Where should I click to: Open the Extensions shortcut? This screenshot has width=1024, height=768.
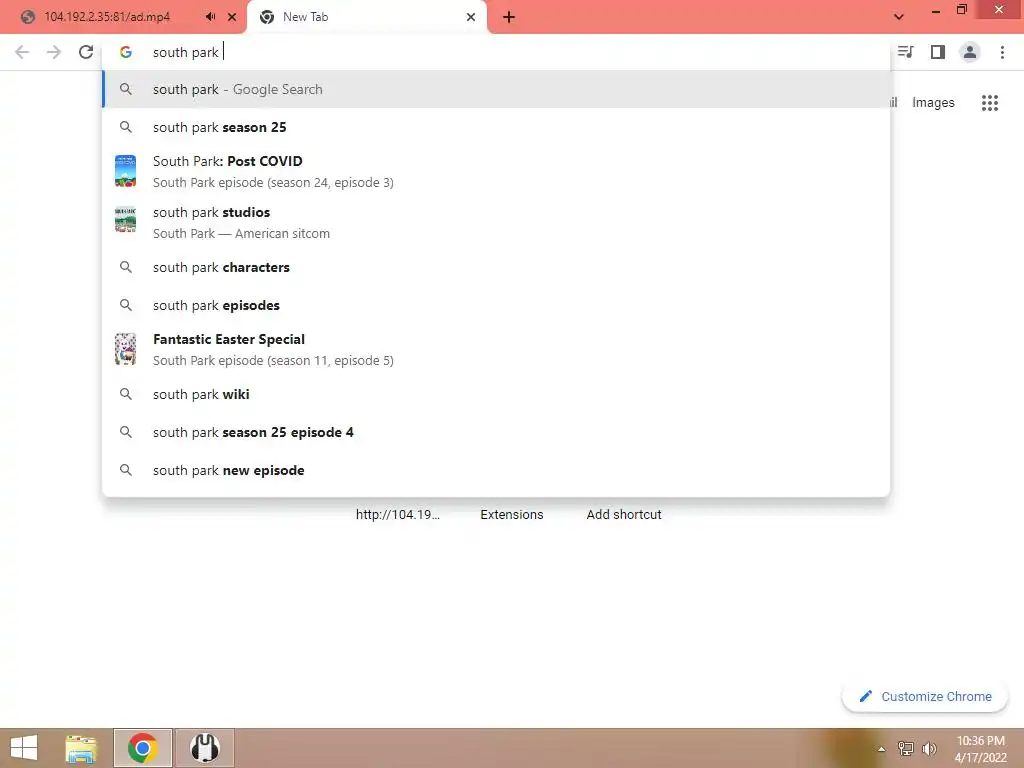pyautogui.click(x=511, y=515)
